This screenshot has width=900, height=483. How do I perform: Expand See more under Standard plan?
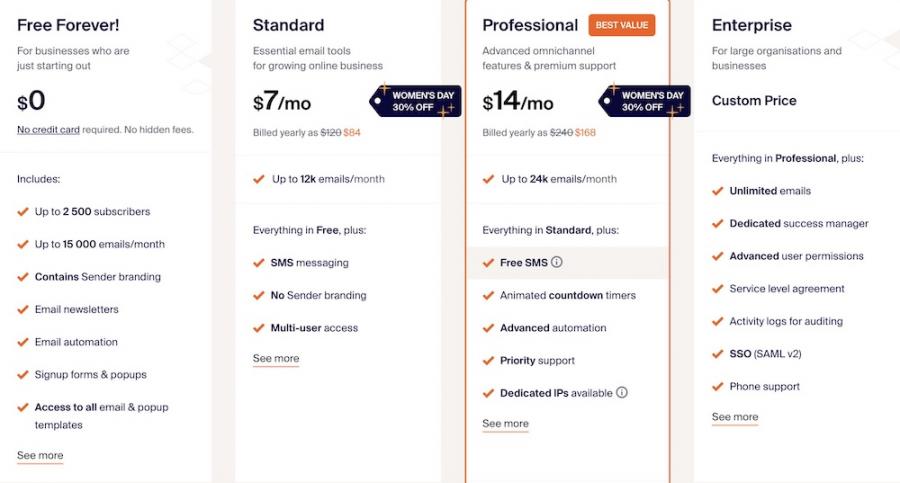[276, 358]
